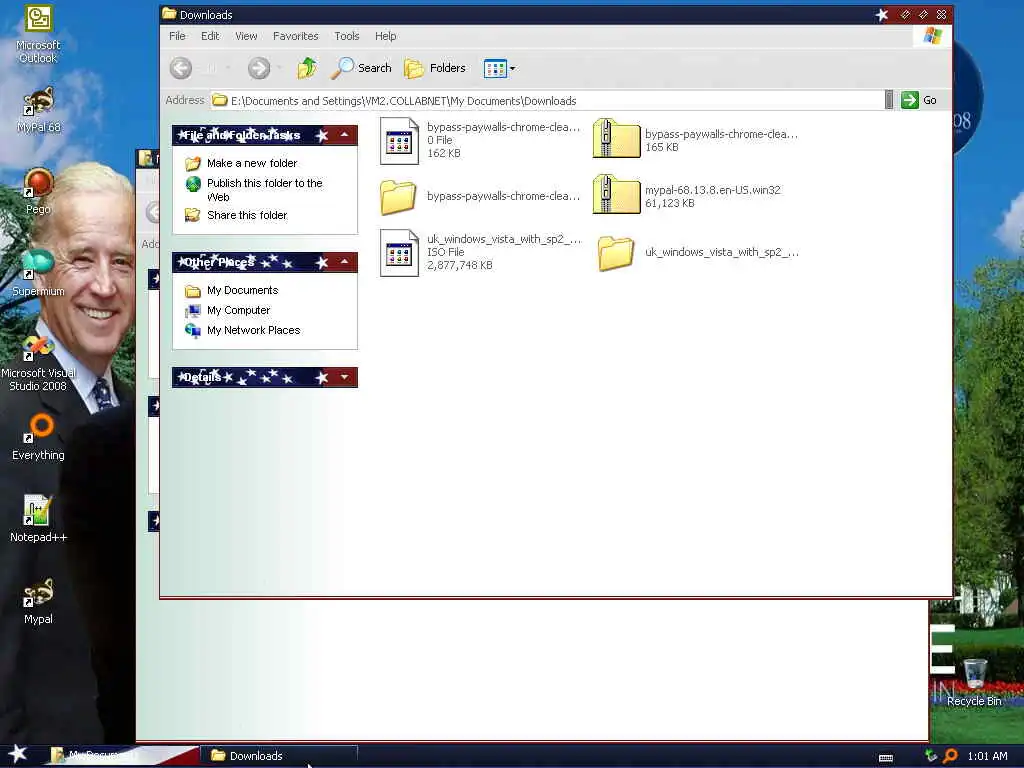
Task: Click Publish this folder to the Web
Action: point(264,190)
